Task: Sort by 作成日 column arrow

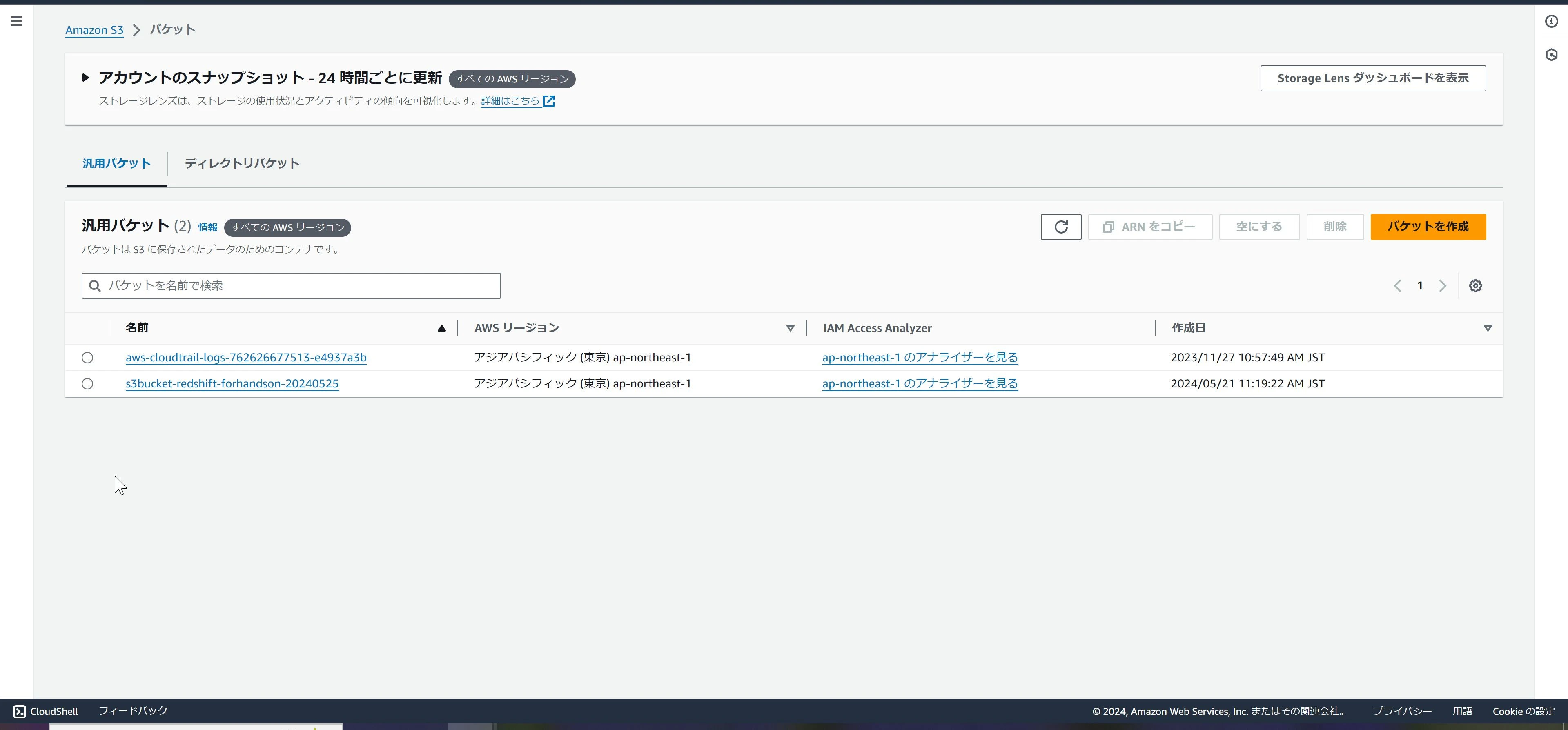Action: (x=1488, y=328)
